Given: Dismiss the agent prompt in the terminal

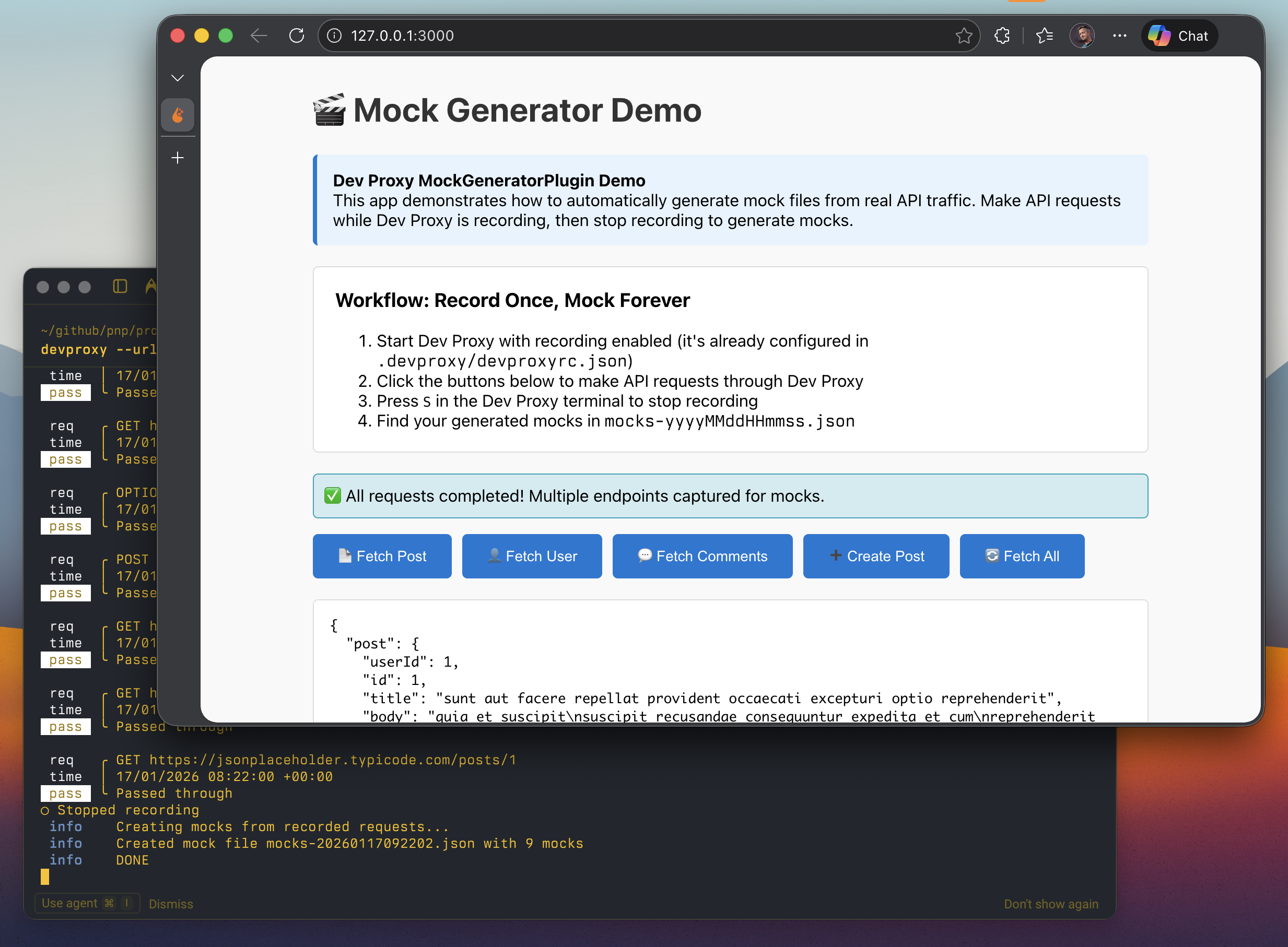Looking at the screenshot, I should pos(170,904).
